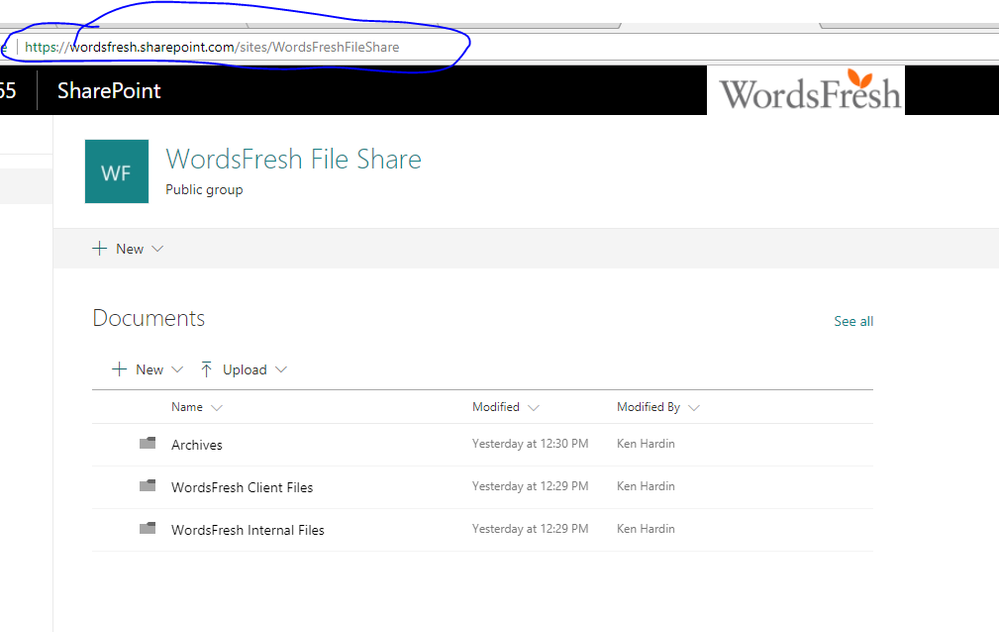999x632 pixels.
Task: Open the WordsFresh Client Files folder
Action: click(x=242, y=487)
